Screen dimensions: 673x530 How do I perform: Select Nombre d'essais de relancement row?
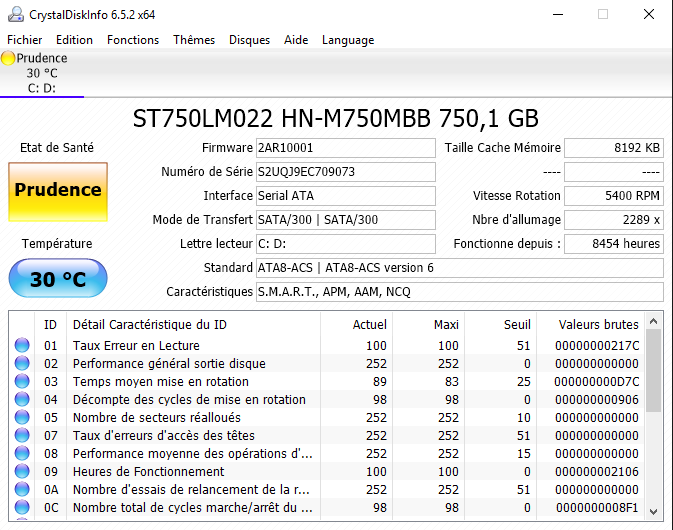tap(327, 490)
